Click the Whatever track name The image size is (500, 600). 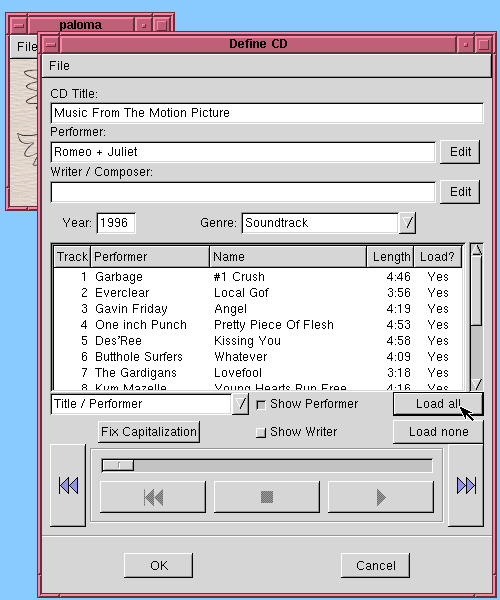241,357
